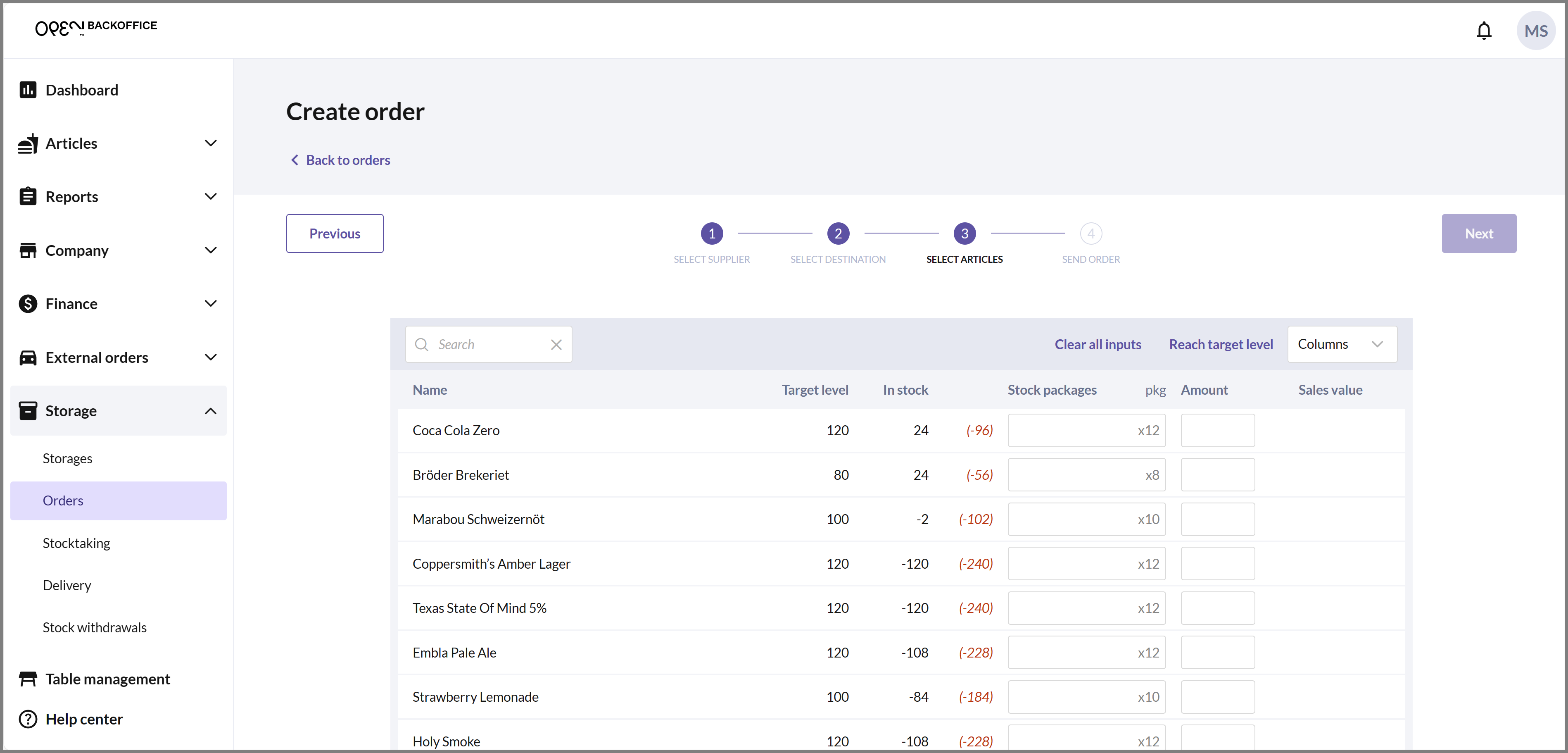Open the MS user avatar menu

coord(1536,31)
